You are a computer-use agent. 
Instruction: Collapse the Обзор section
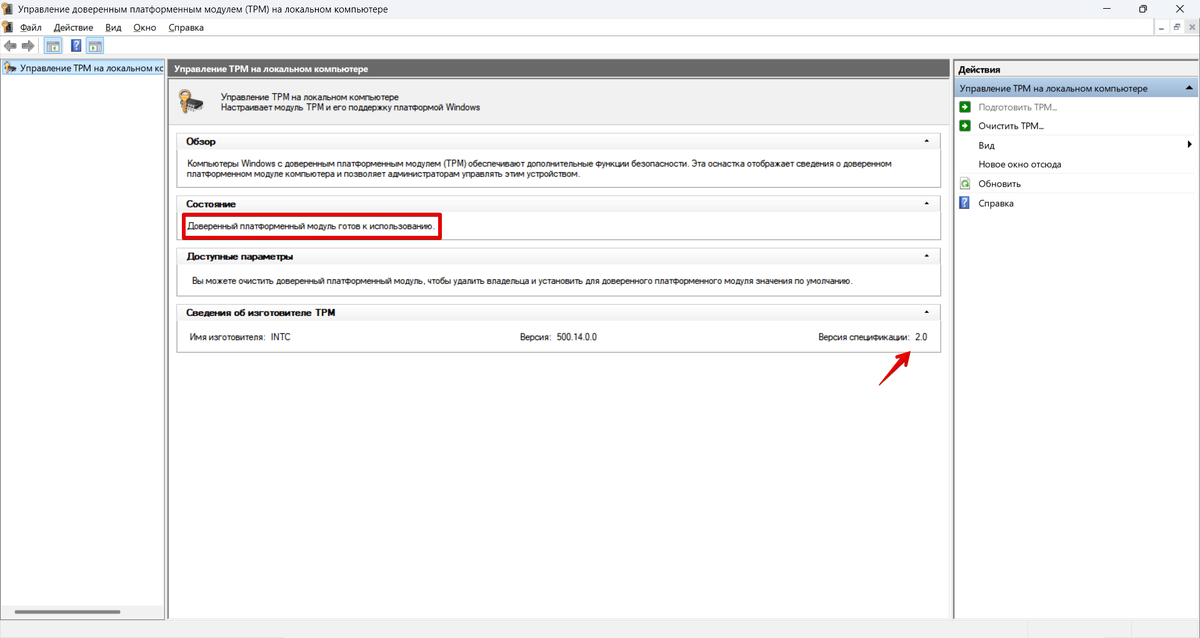click(x=927, y=142)
